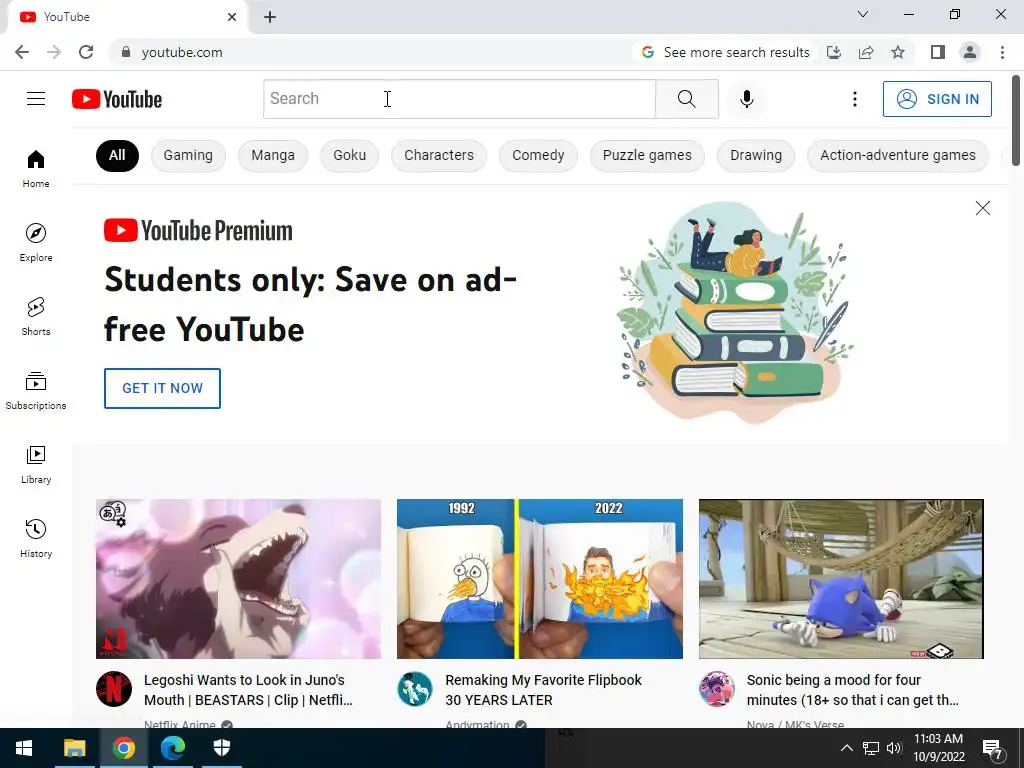Viewport: 1024px width, 768px height.
Task: Select the Goku filter chip
Action: [349, 155]
